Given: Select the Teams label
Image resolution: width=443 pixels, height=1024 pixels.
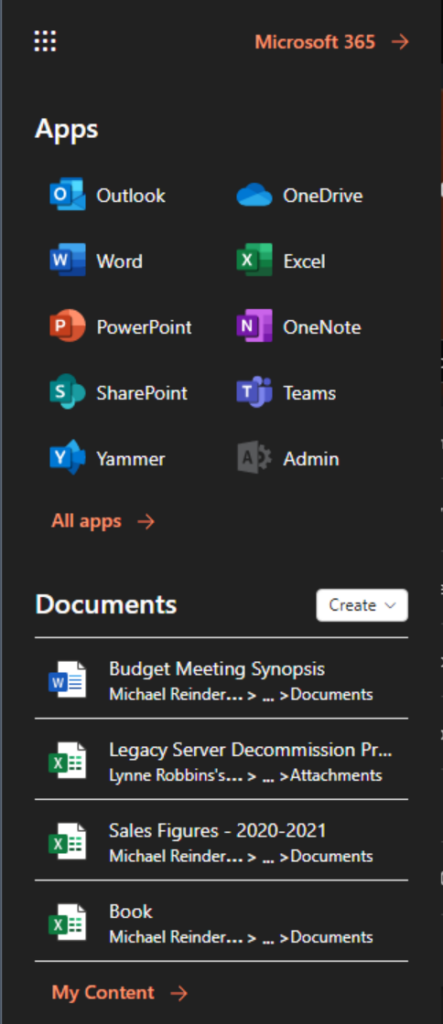Looking at the screenshot, I should pos(310,393).
